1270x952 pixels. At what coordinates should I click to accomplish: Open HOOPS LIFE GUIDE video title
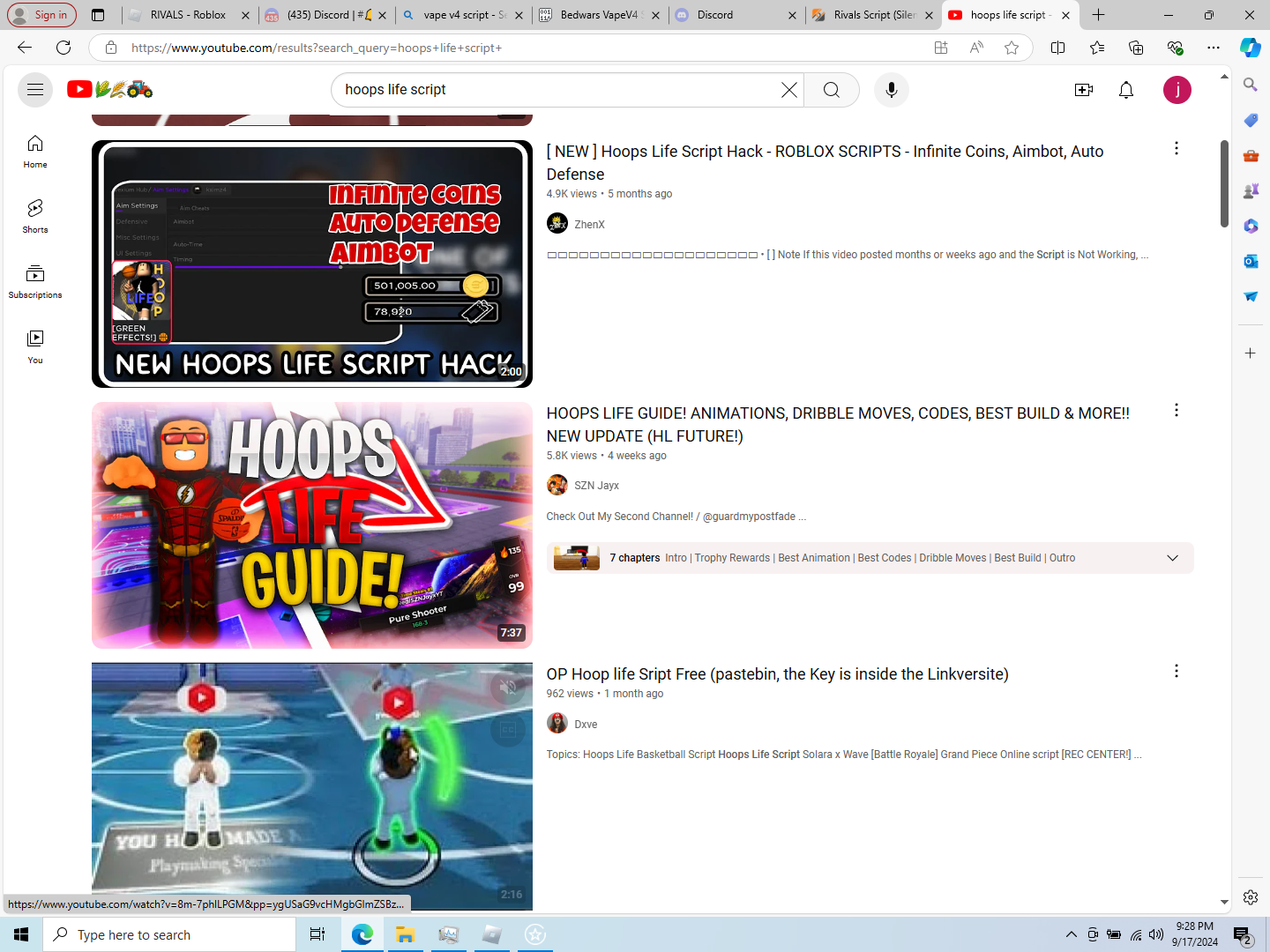coord(838,425)
